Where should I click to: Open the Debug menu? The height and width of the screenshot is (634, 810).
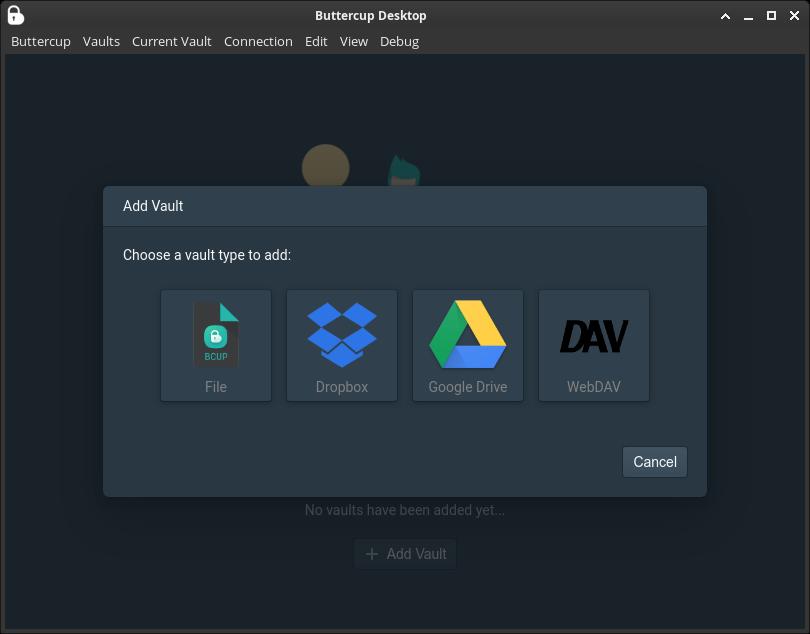pos(399,41)
